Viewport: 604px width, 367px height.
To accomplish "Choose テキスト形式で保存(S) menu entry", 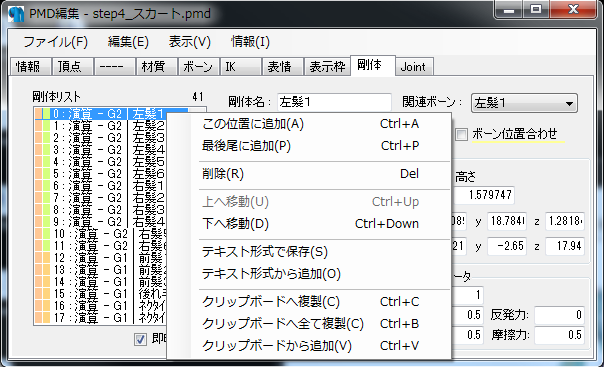I will coord(309,252).
